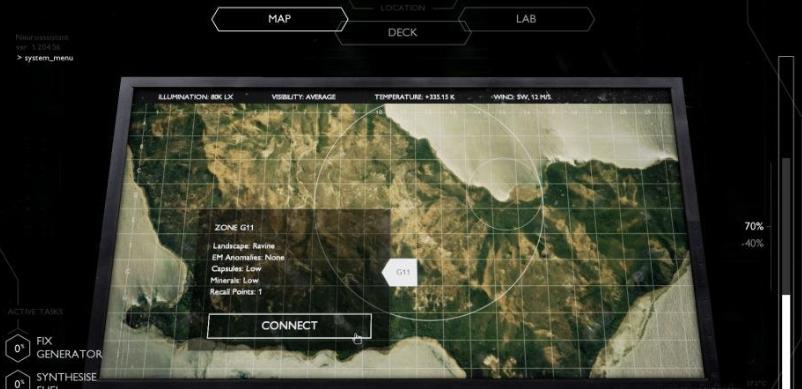Image resolution: width=802 pixels, height=389 pixels.
Task: Click the Synthesise Fuel hexagon progress icon
Action: (18, 381)
